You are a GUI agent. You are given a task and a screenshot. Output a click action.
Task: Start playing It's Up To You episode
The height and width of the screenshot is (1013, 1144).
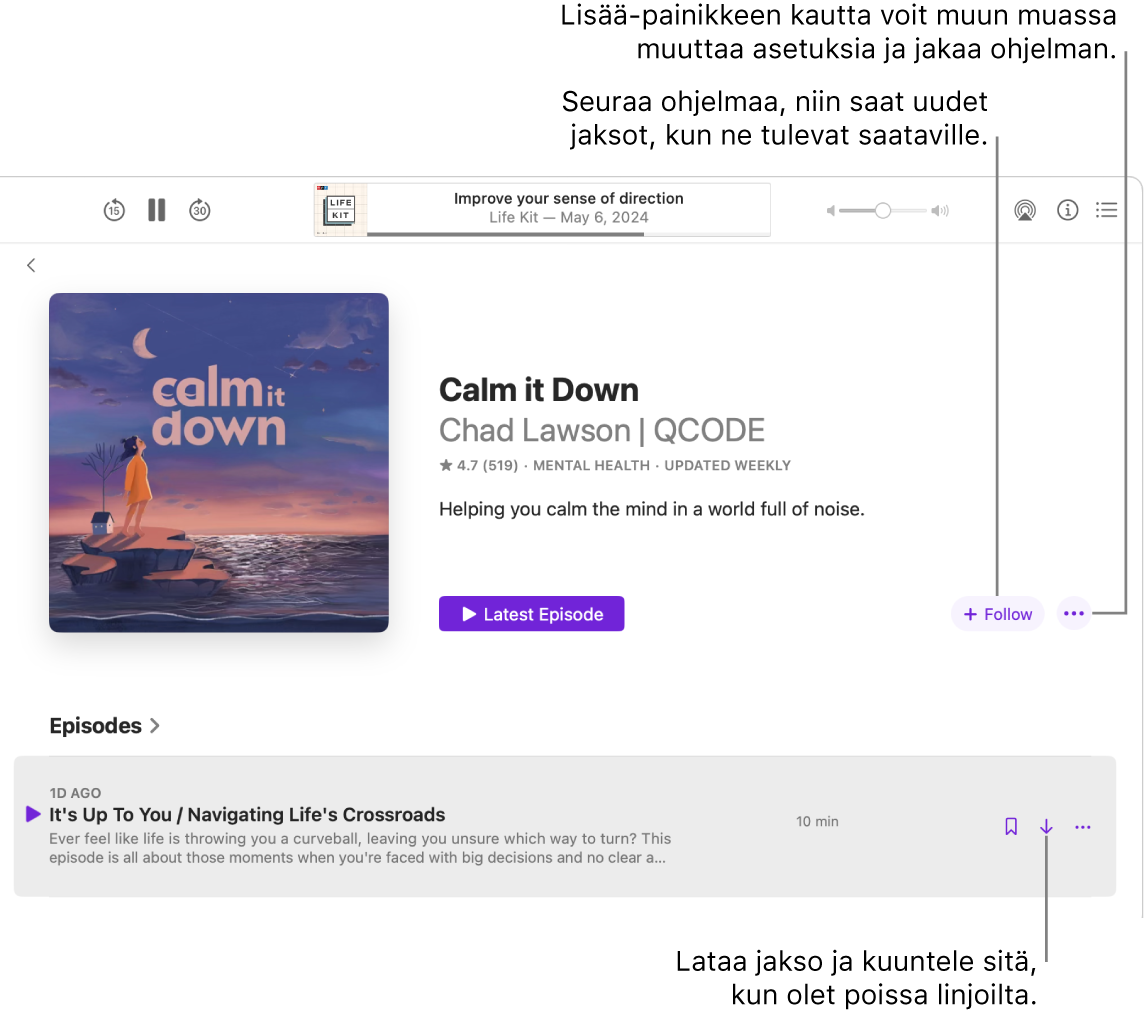(31, 814)
